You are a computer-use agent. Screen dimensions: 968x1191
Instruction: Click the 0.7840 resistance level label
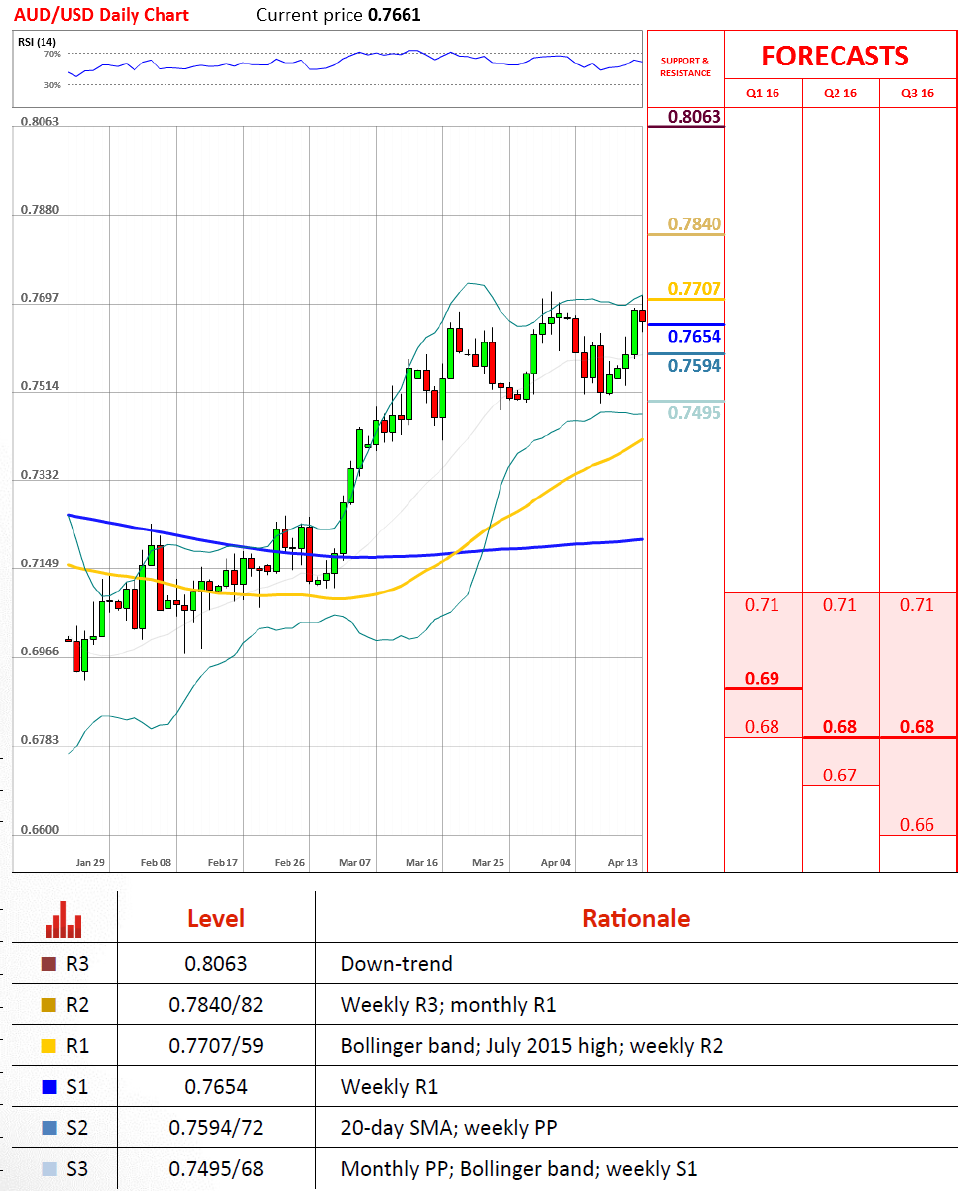pyautogui.click(x=694, y=224)
